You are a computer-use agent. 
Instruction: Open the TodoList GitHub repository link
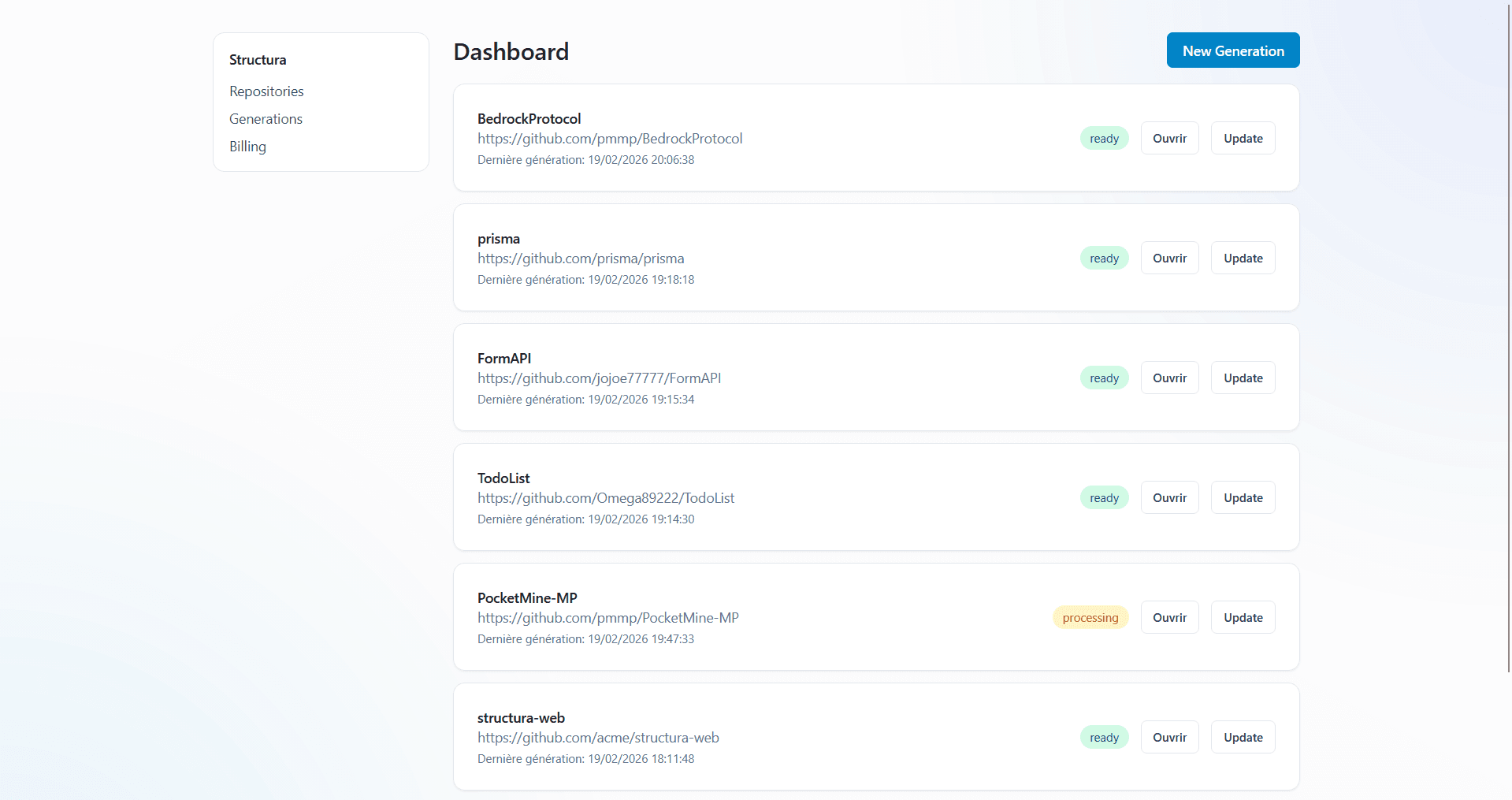[x=606, y=497]
